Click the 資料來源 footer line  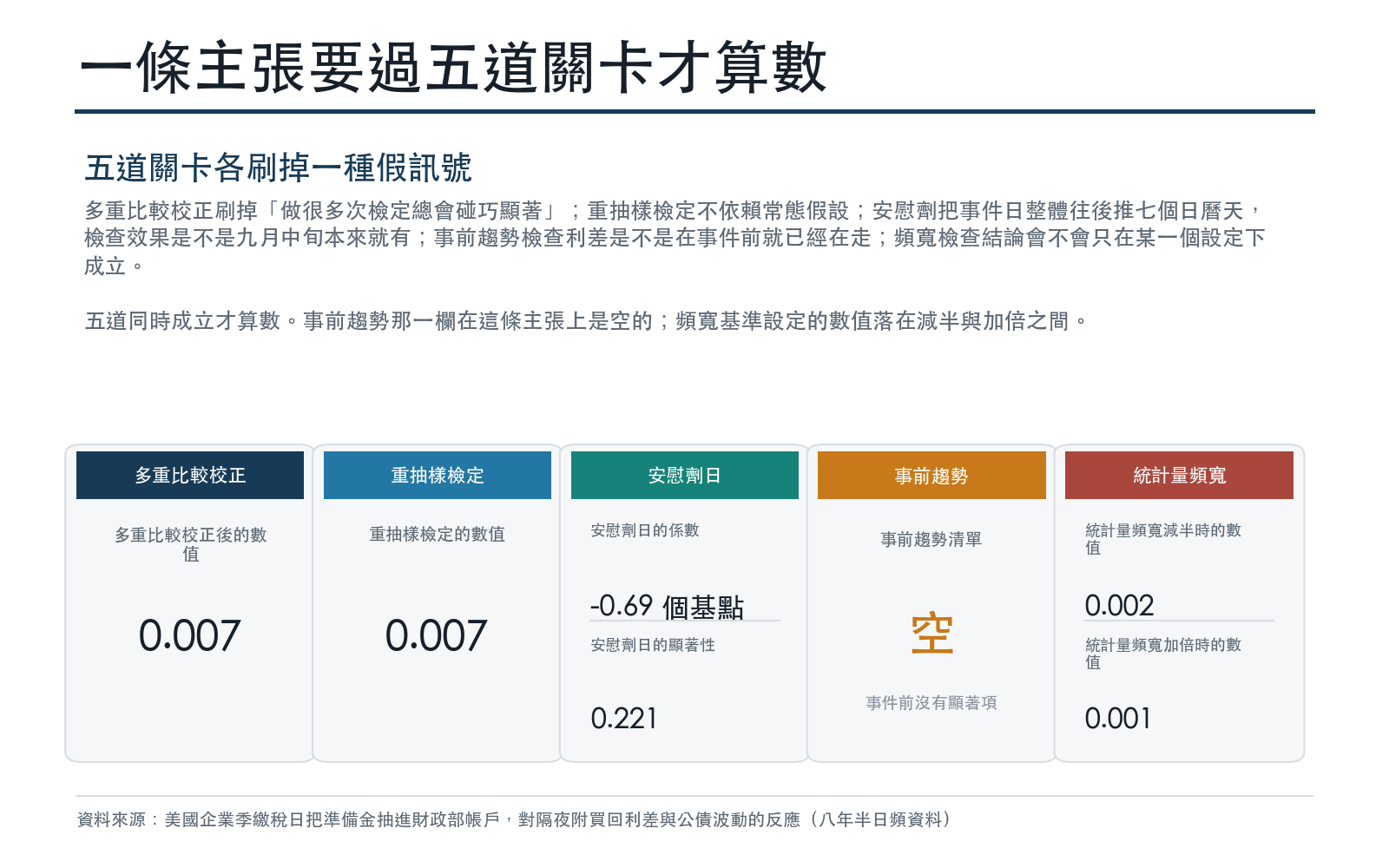(515, 819)
